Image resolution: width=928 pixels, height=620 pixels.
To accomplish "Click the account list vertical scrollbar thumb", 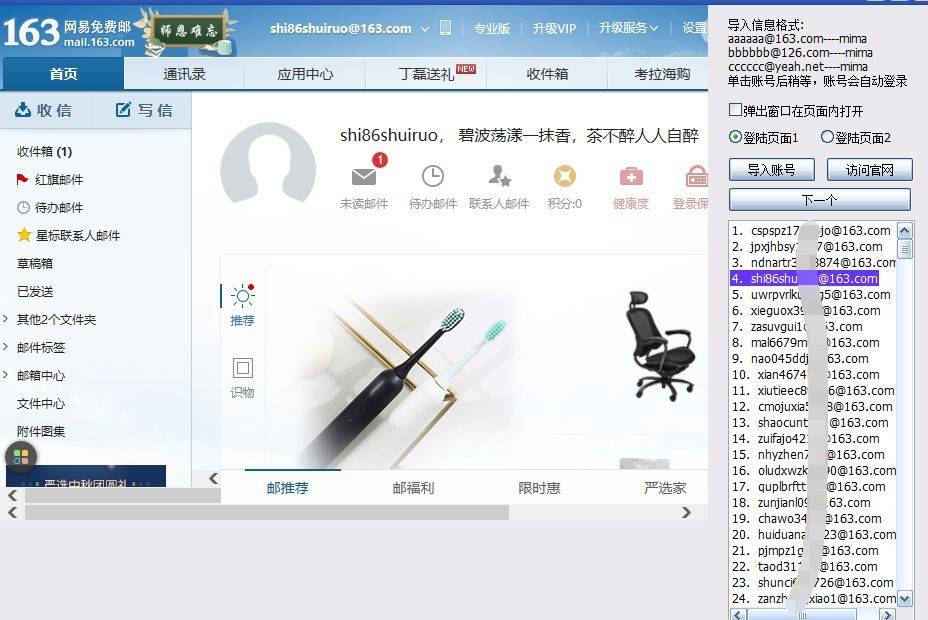I will 904,249.
